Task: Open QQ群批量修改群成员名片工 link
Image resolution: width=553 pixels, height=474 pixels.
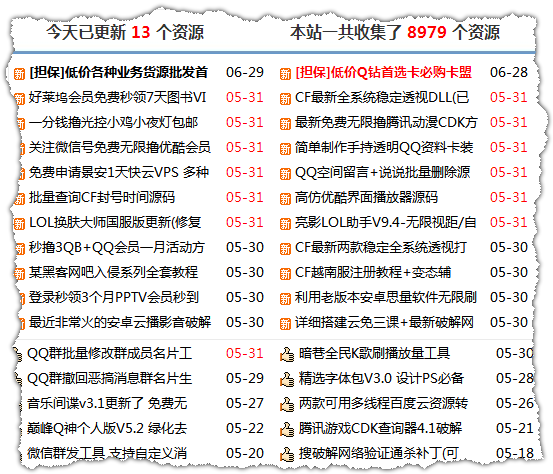Action: tap(110, 353)
